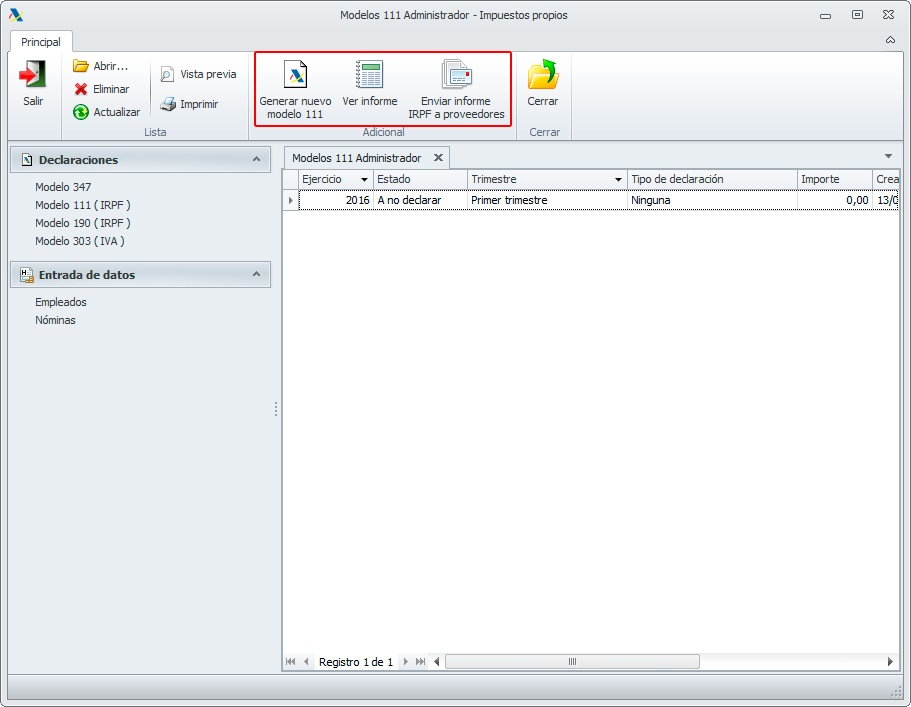Print the list with Imprimir
The image size is (911, 707).
[x=189, y=104]
